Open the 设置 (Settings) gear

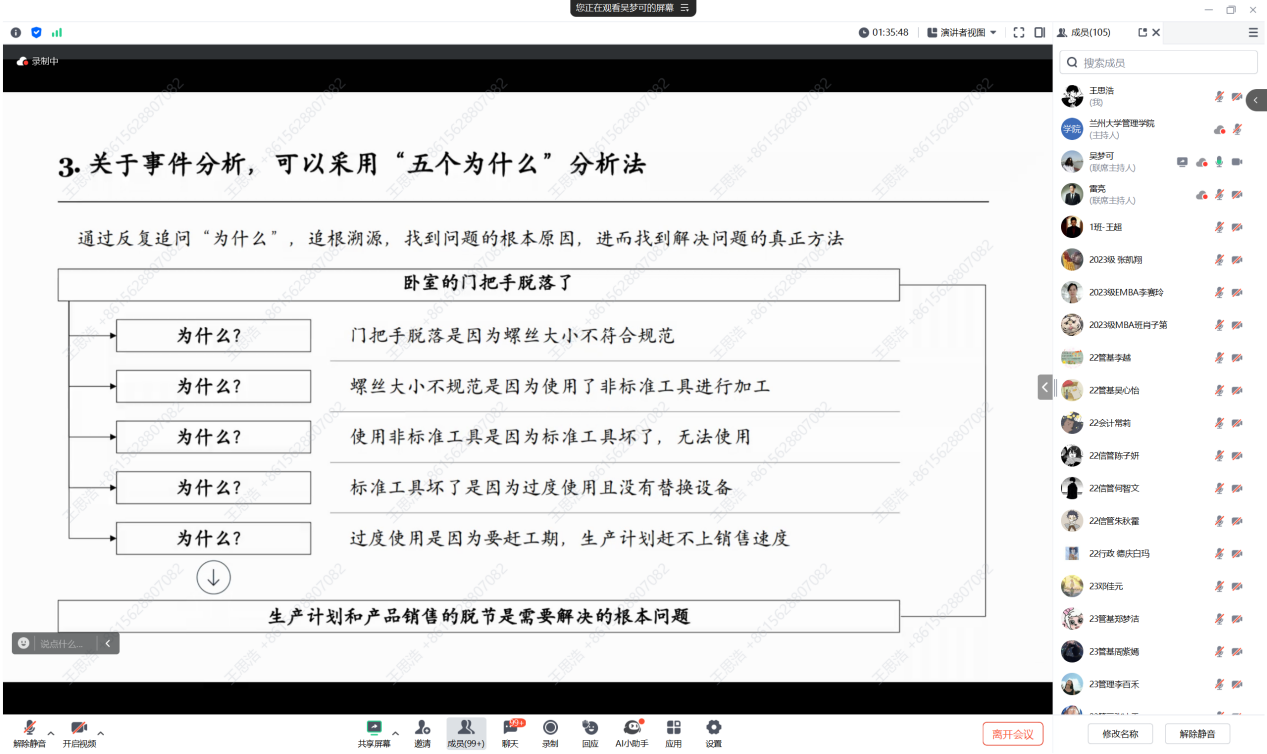(x=713, y=732)
